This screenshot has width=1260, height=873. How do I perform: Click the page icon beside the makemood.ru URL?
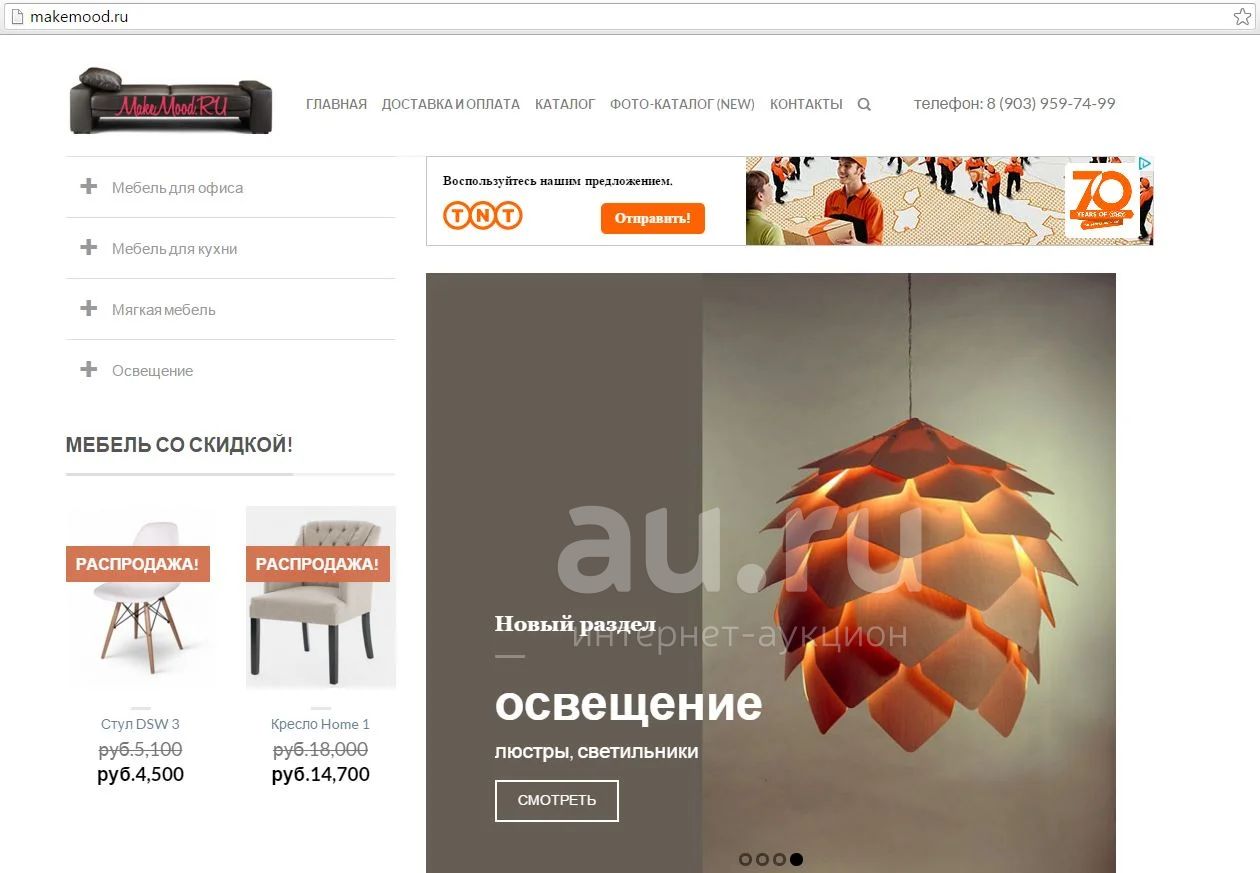point(17,17)
